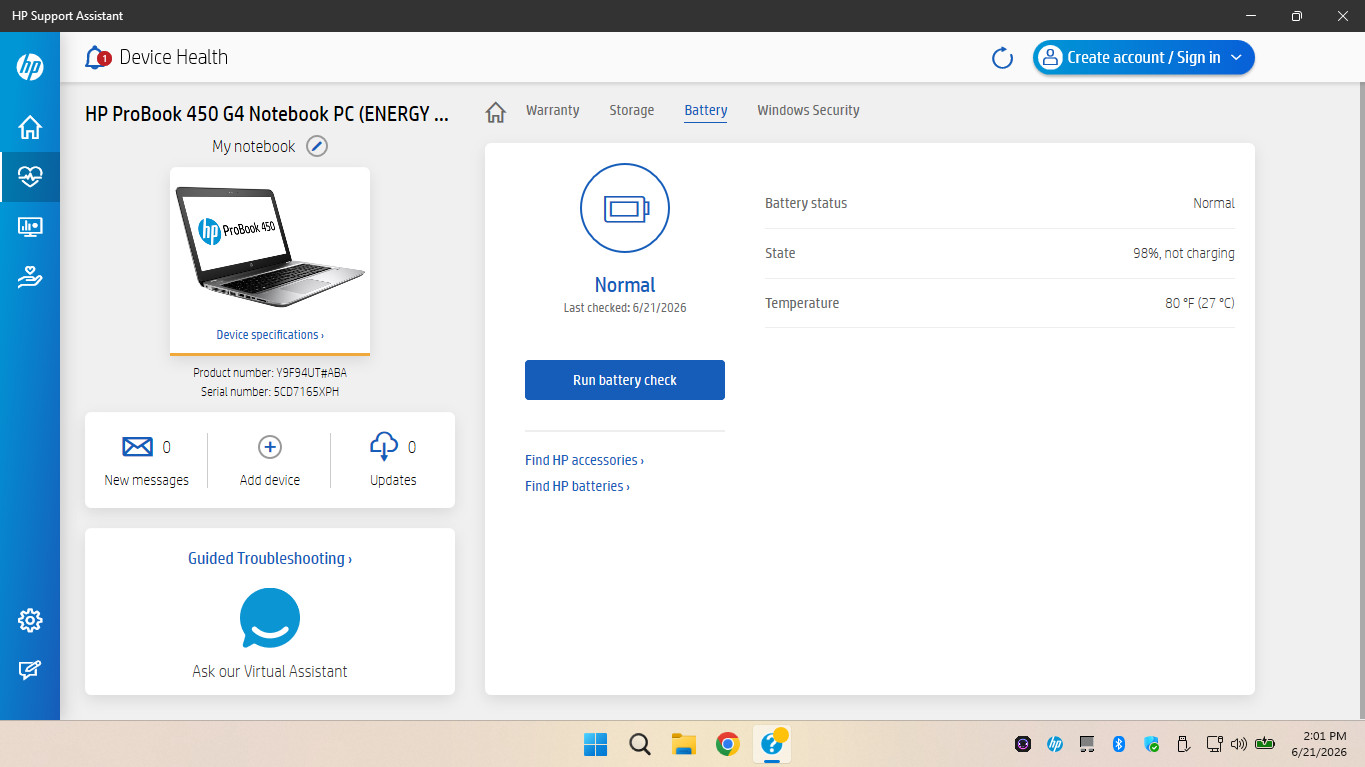Click the 80 °F (27 °C) temperature value
Image resolution: width=1365 pixels, height=767 pixels.
(1199, 303)
